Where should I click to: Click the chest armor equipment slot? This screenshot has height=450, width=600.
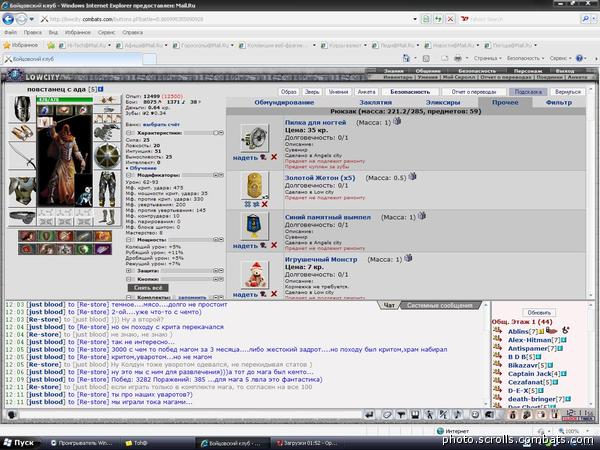pyautogui.click(x=22, y=190)
